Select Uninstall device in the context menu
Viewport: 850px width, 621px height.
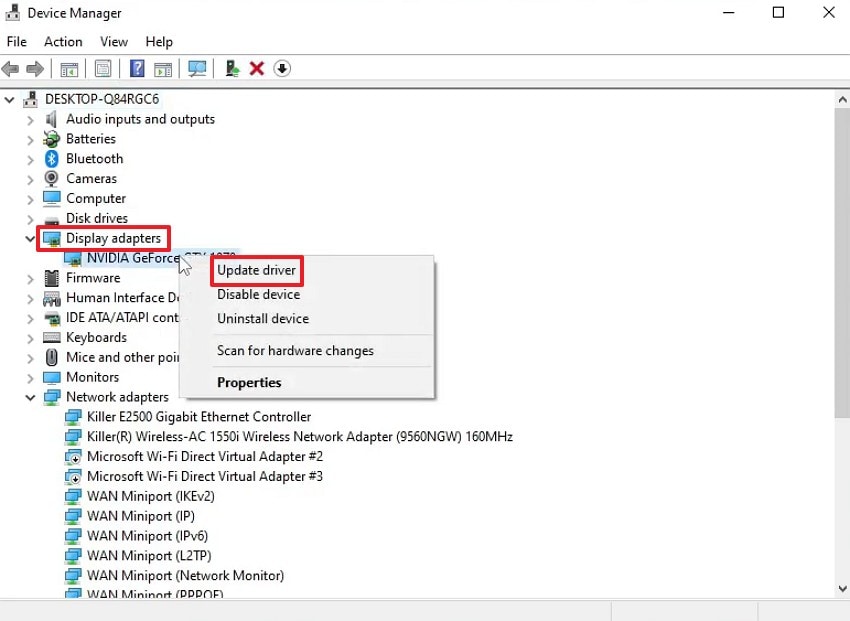click(262, 318)
